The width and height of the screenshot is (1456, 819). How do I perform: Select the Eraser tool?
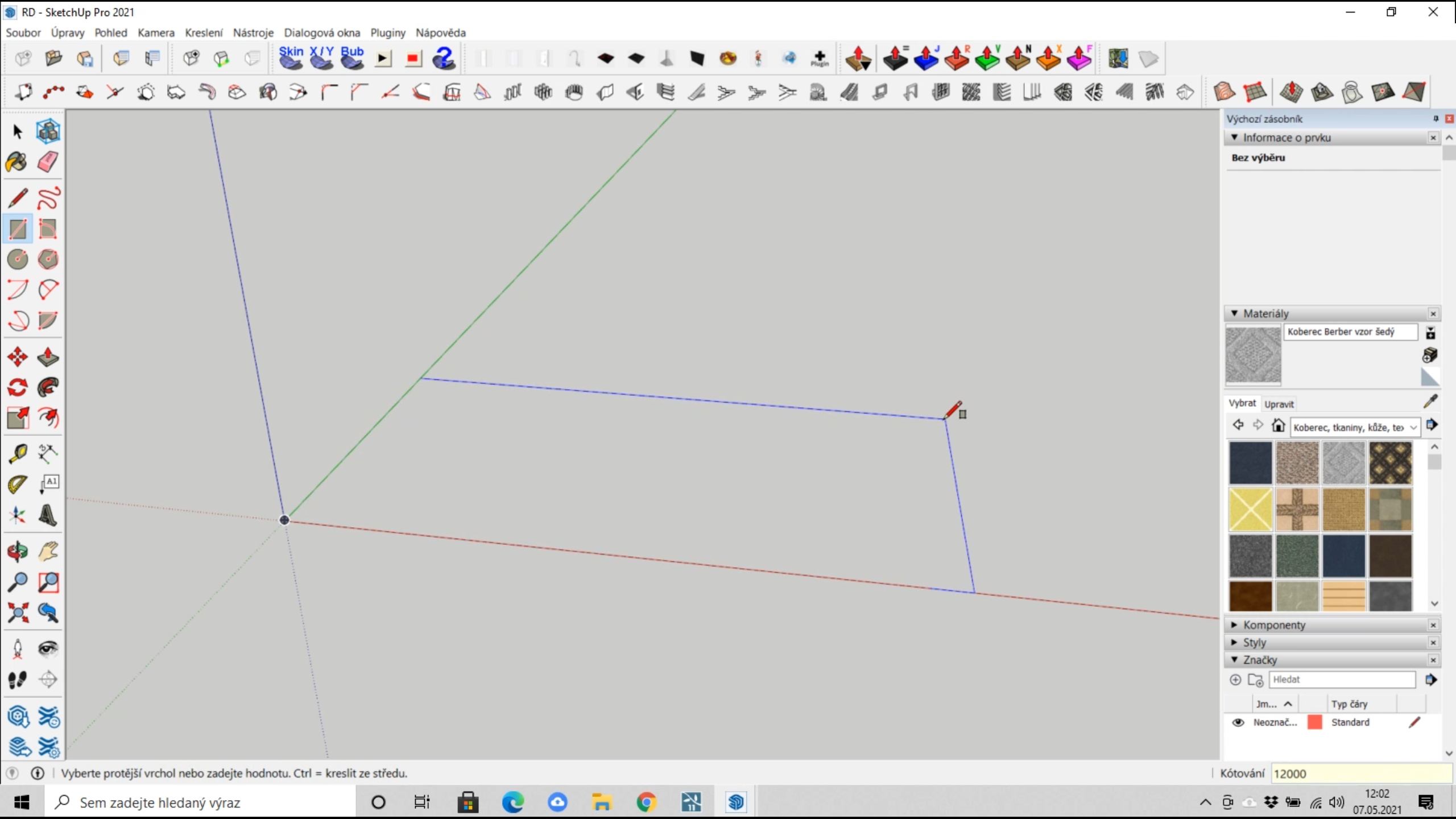[x=48, y=162]
